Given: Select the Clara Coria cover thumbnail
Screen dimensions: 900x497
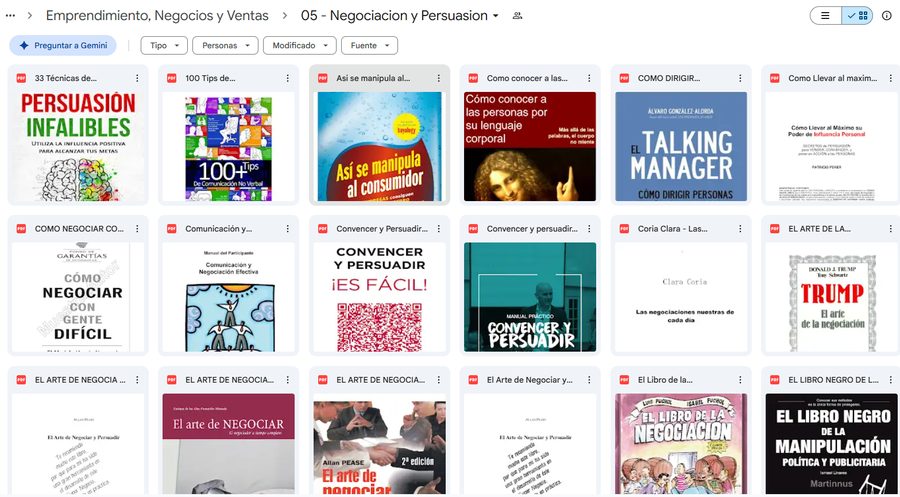Looking at the screenshot, I should point(681,297).
